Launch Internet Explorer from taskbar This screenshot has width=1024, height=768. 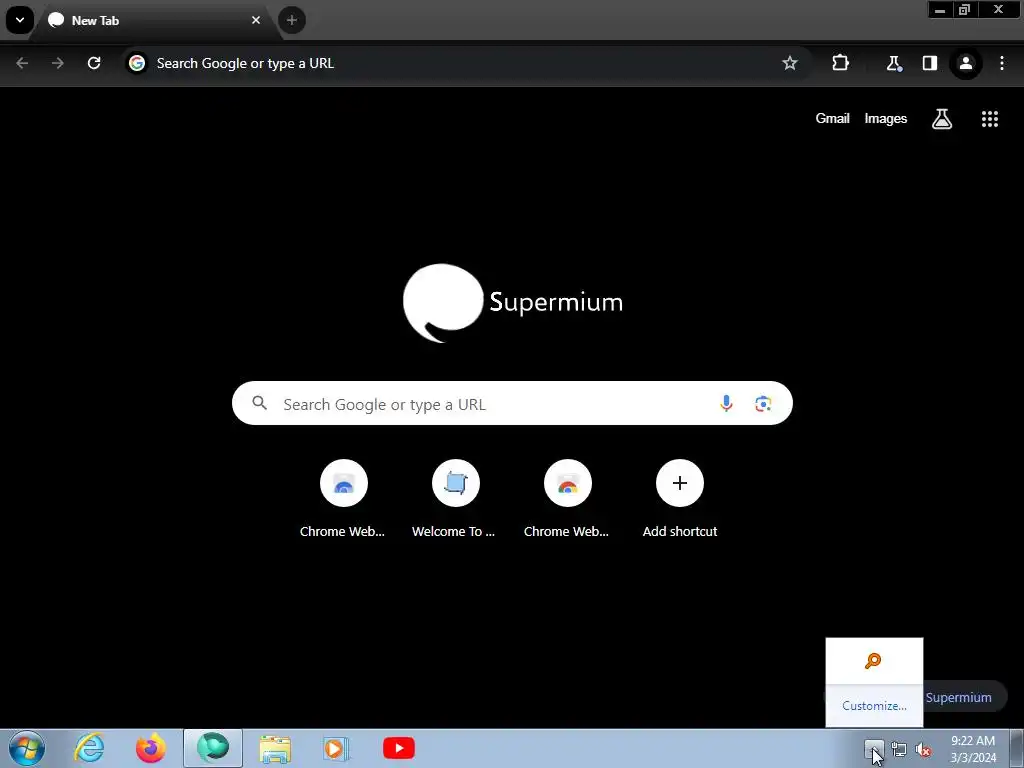[x=89, y=748]
